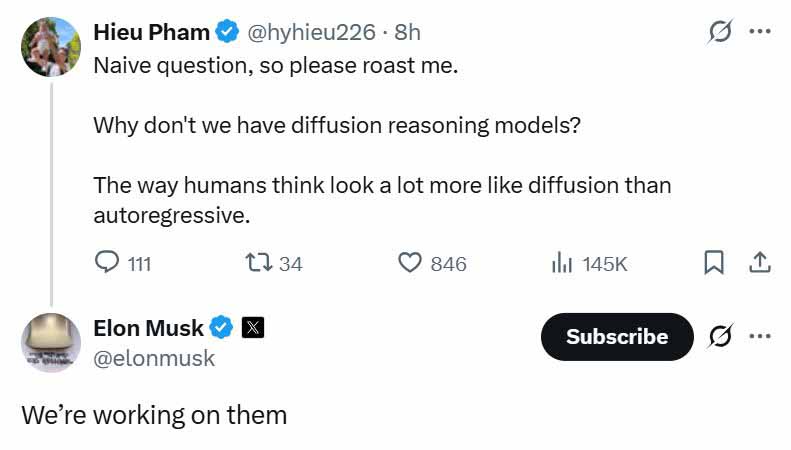View analytics showing 145K views
The image size is (791, 450).
[x=589, y=263]
